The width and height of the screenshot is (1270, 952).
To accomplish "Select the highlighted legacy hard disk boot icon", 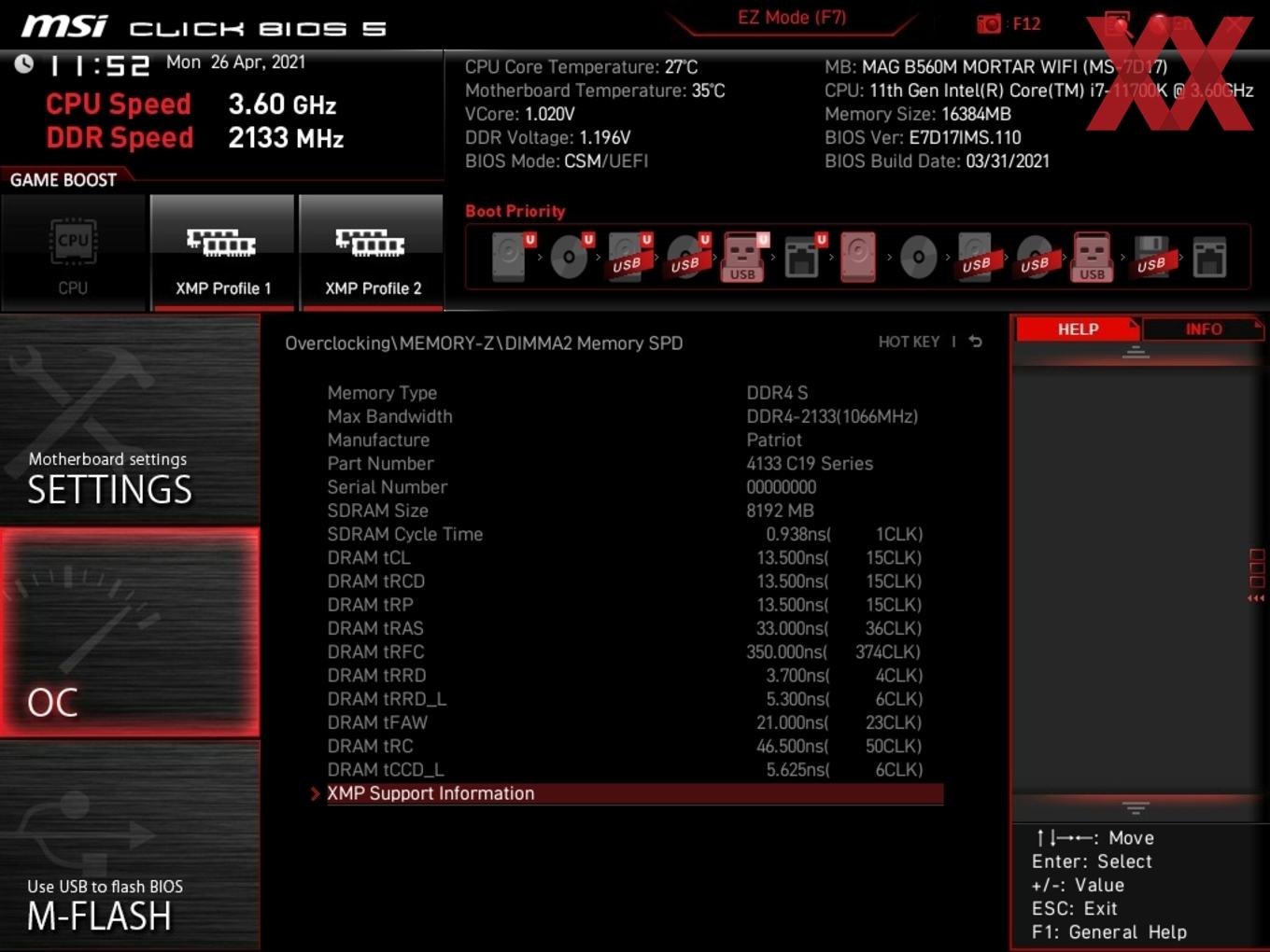I will [859, 257].
